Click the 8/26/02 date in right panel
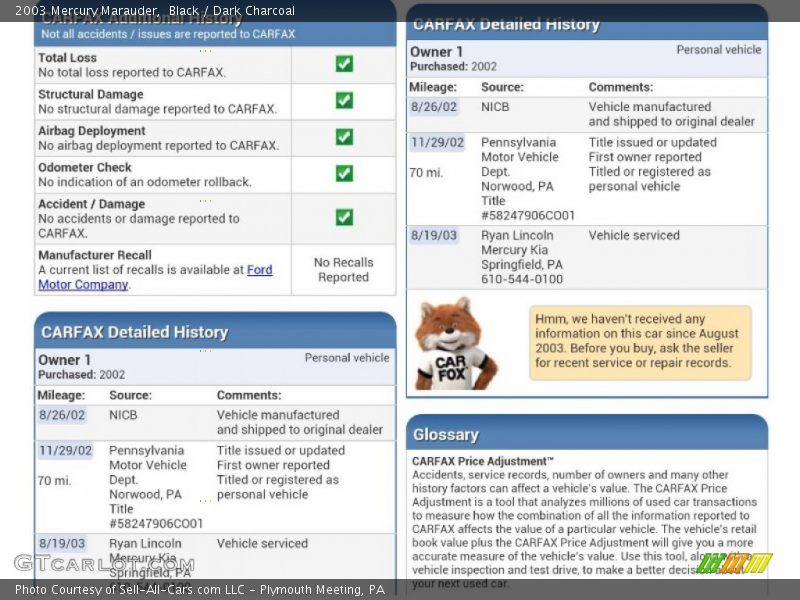Screen dimensions: 800x600 click(x=434, y=107)
